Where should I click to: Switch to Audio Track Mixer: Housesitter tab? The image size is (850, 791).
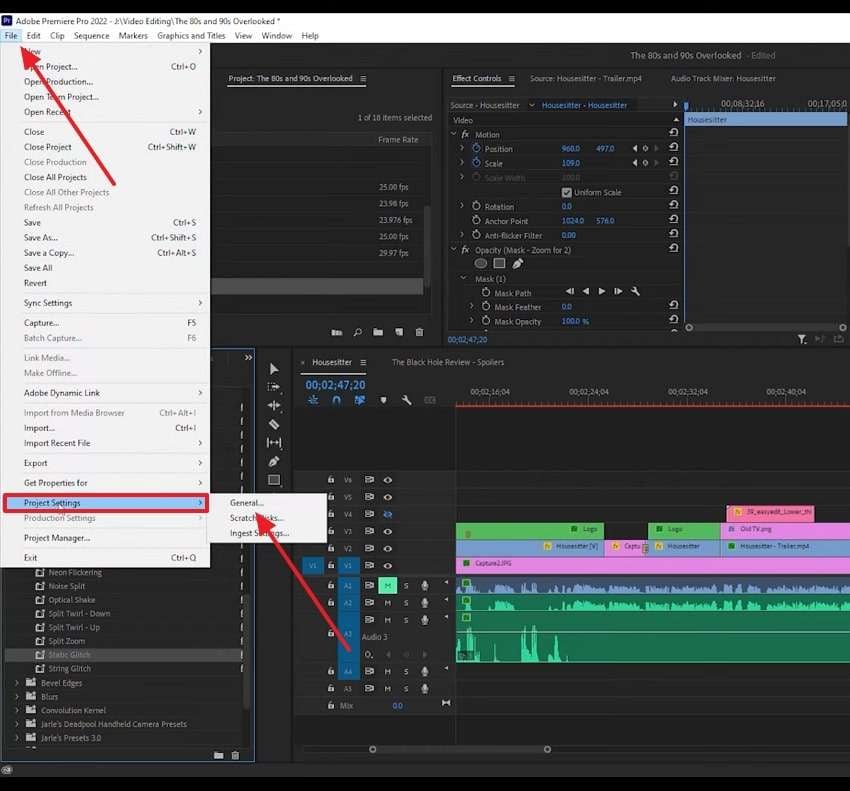point(723,79)
